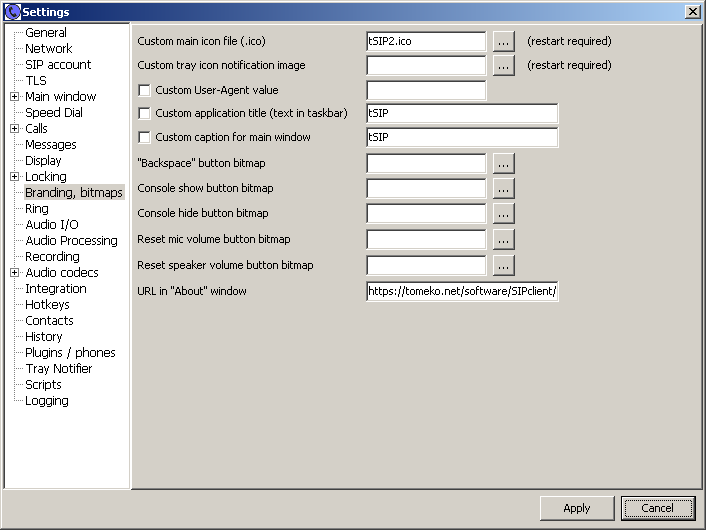Browse for Reset speaker volume bitmap

tap(503, 266)
